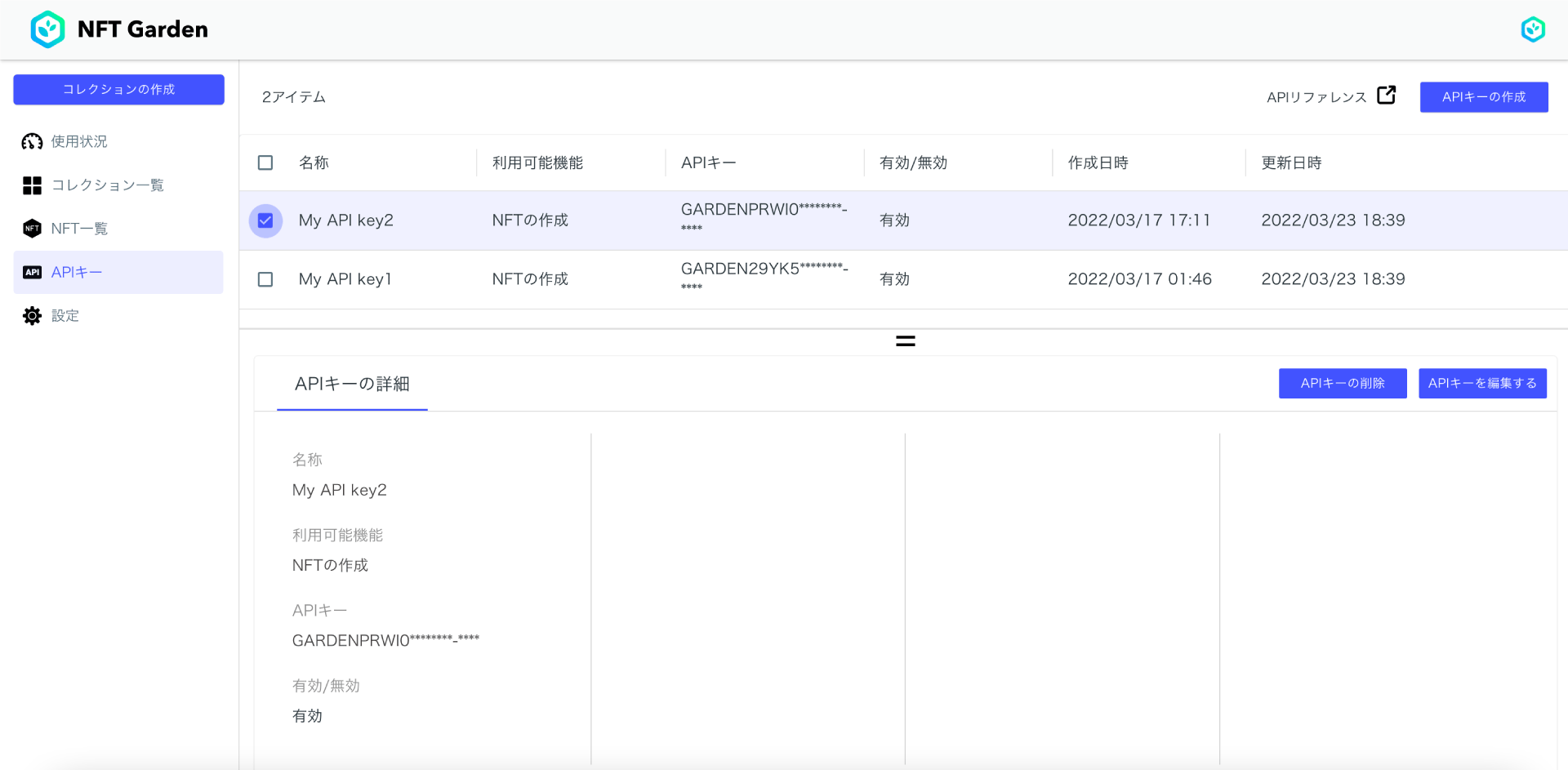Click My API key2 name in details panel
This screenshot has height=770, width=1568.
click(x=340, y=490)
